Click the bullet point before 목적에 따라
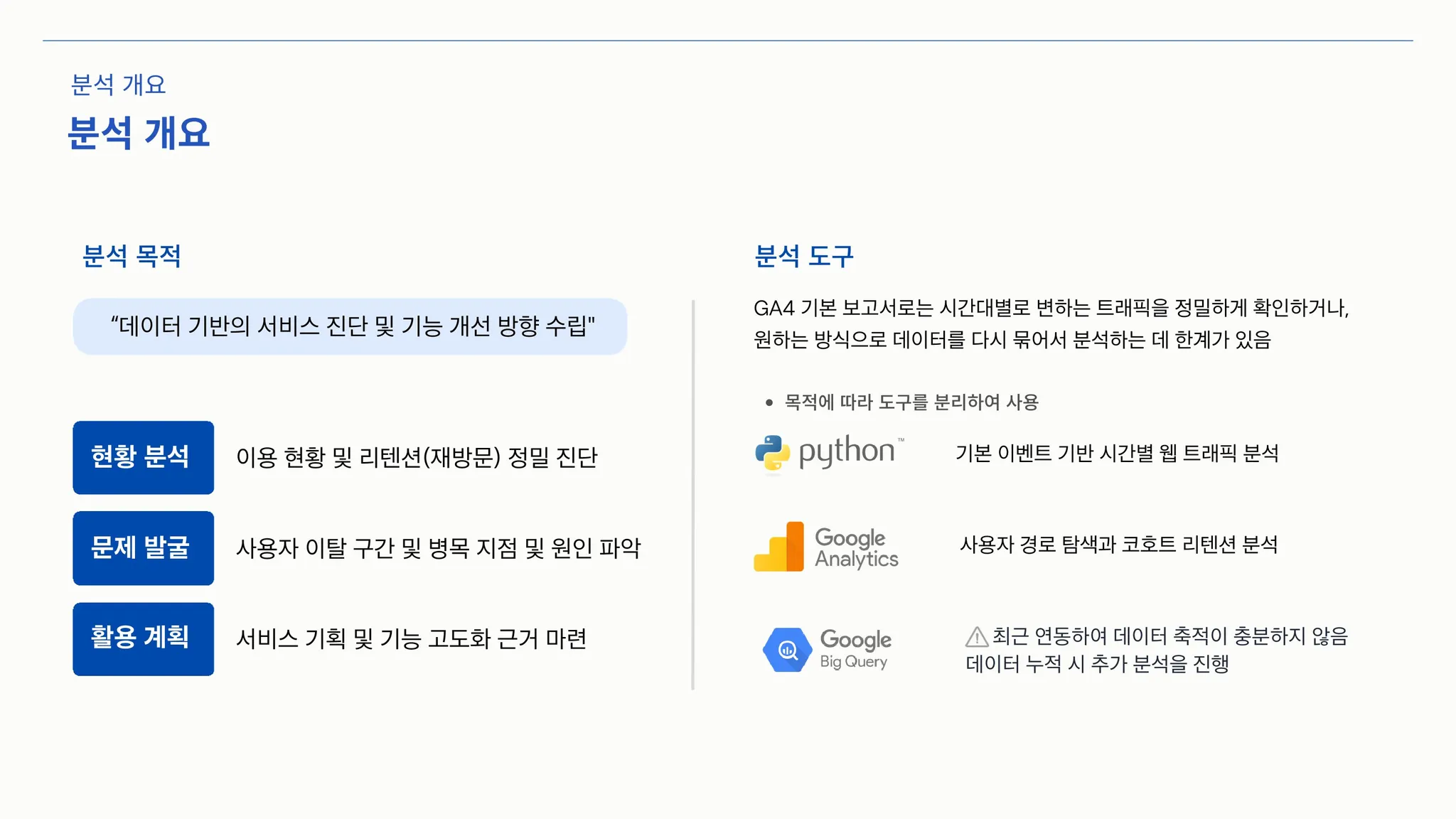The width and height of the screenshot is (1456, 819). 769,403
